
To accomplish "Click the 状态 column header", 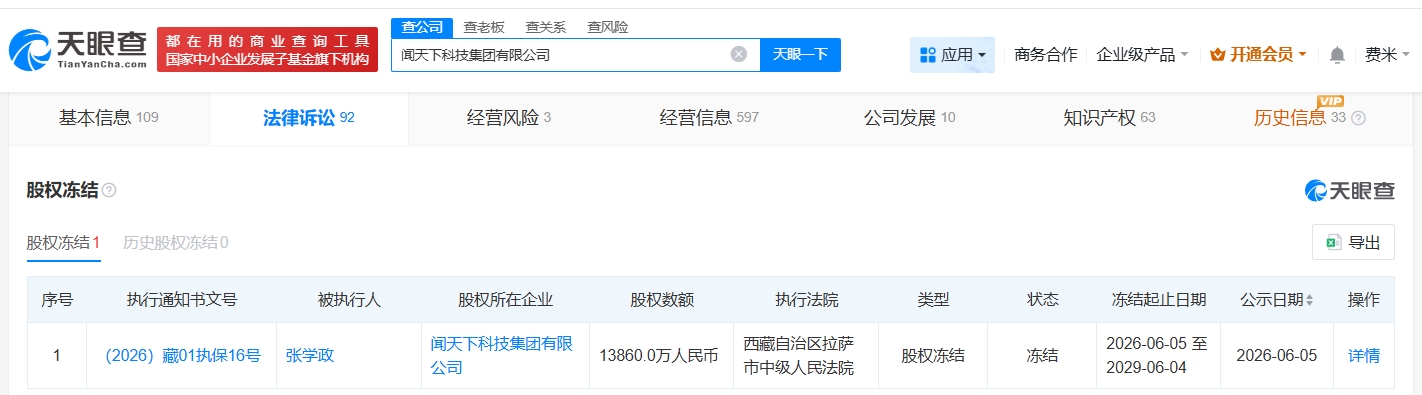I will [1042, 300].
